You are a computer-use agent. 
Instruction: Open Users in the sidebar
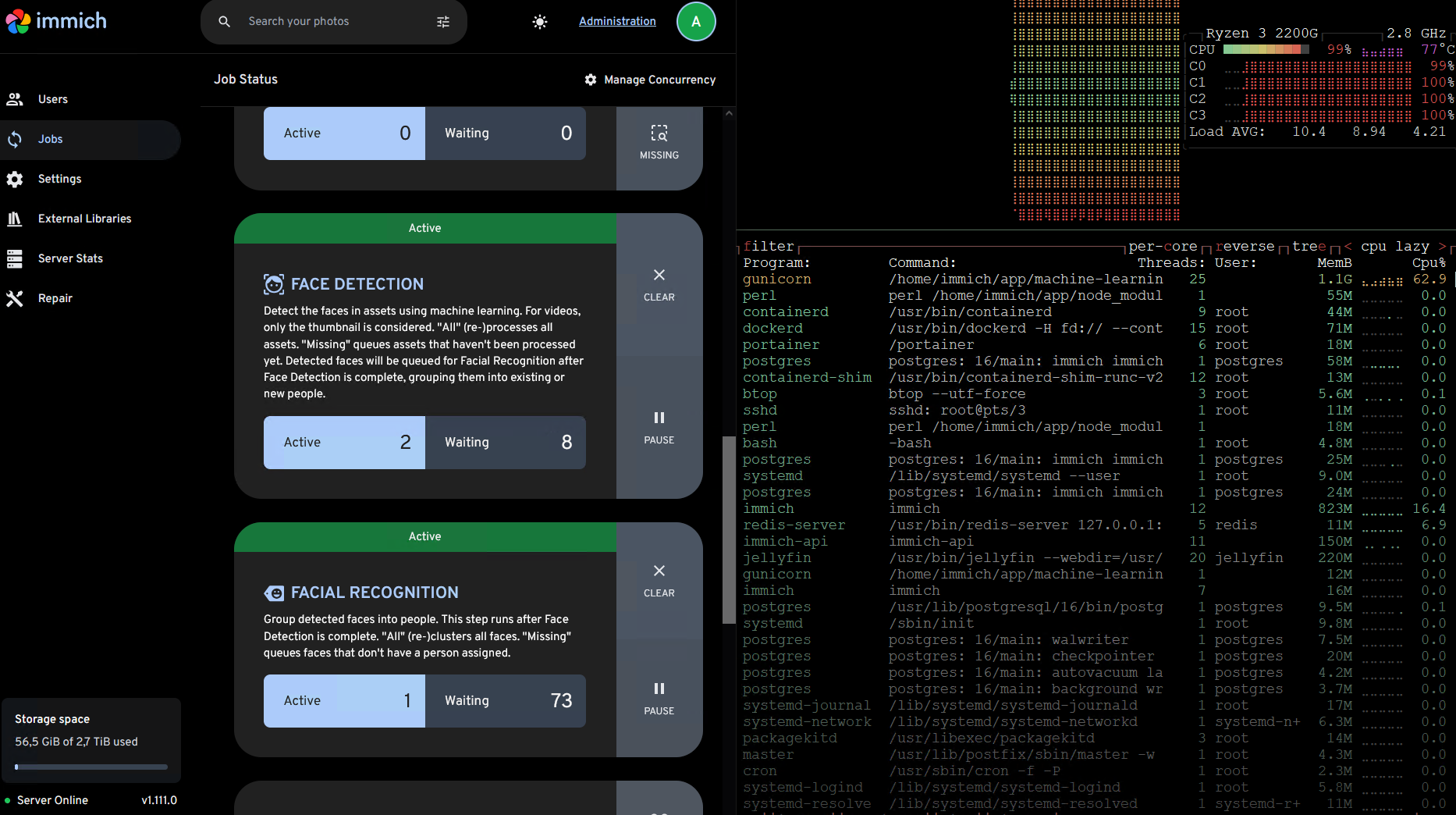[x=91, y=99]
